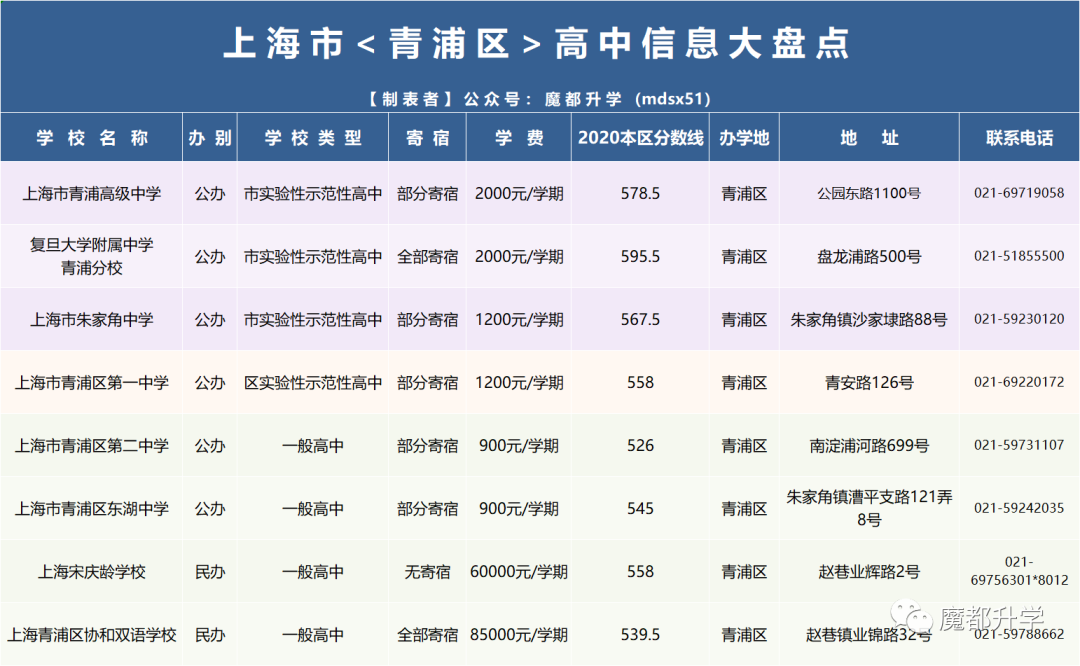This screenshot has height=666, width=1080.
Task: Click address 朱家角镇沙家埭路88号
Action: (869, 320)
